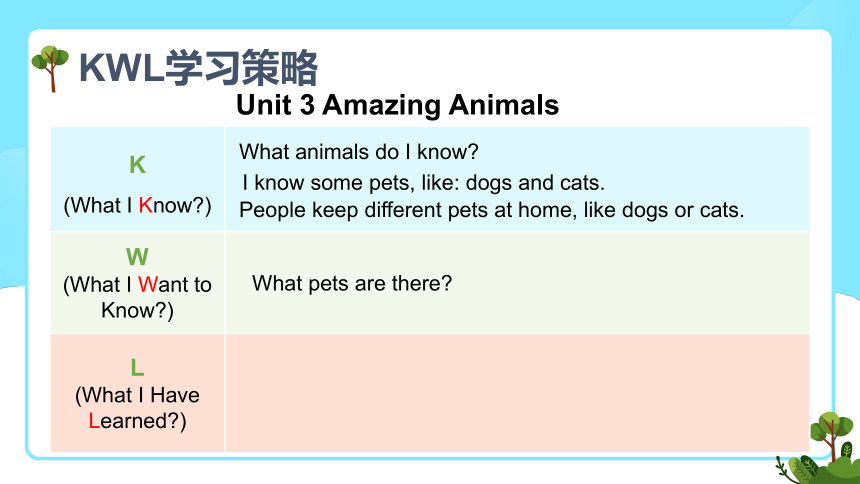Click the red W in Want

148,285
